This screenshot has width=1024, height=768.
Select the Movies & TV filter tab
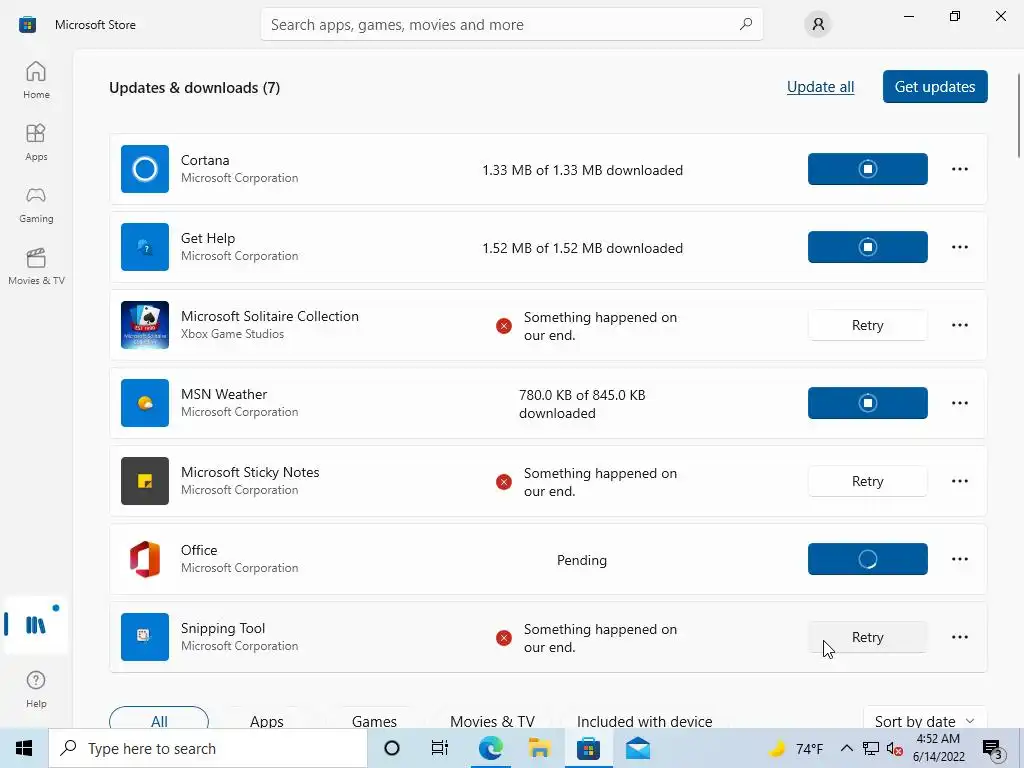coord(492,720)
